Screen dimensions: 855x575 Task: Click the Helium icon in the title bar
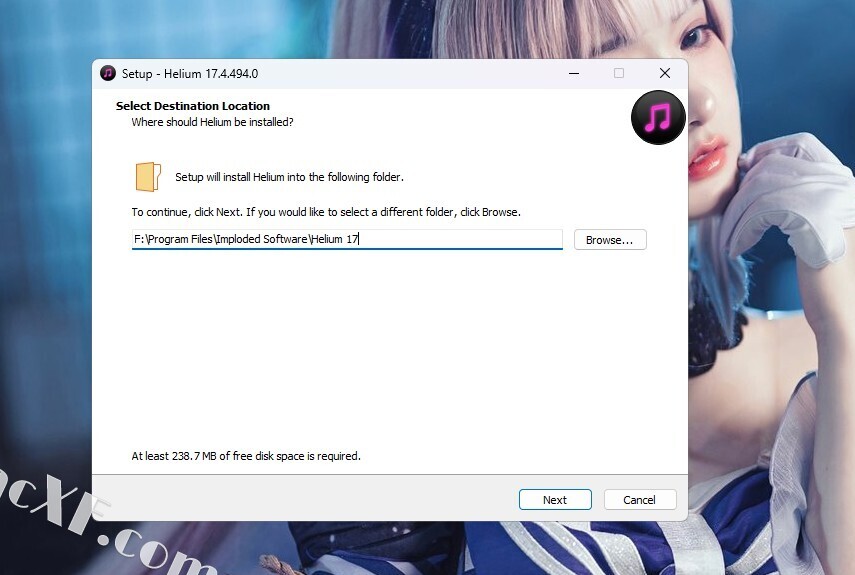[108, 73]
